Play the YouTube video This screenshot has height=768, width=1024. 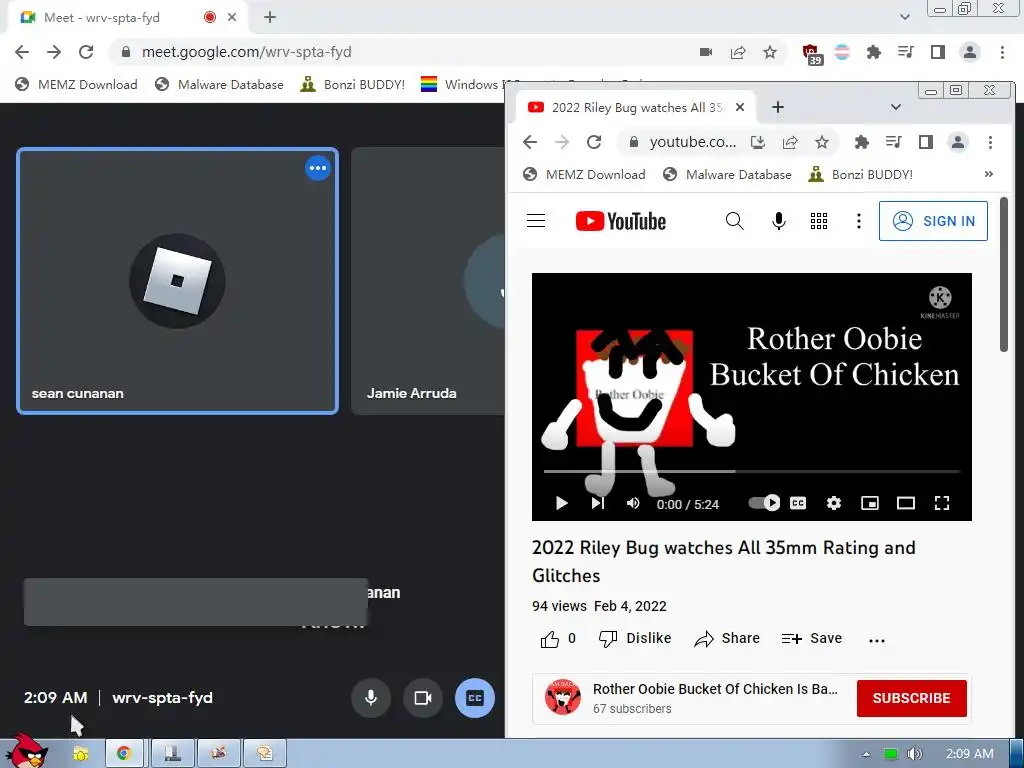pyautogui.click(x=561, y=503)
